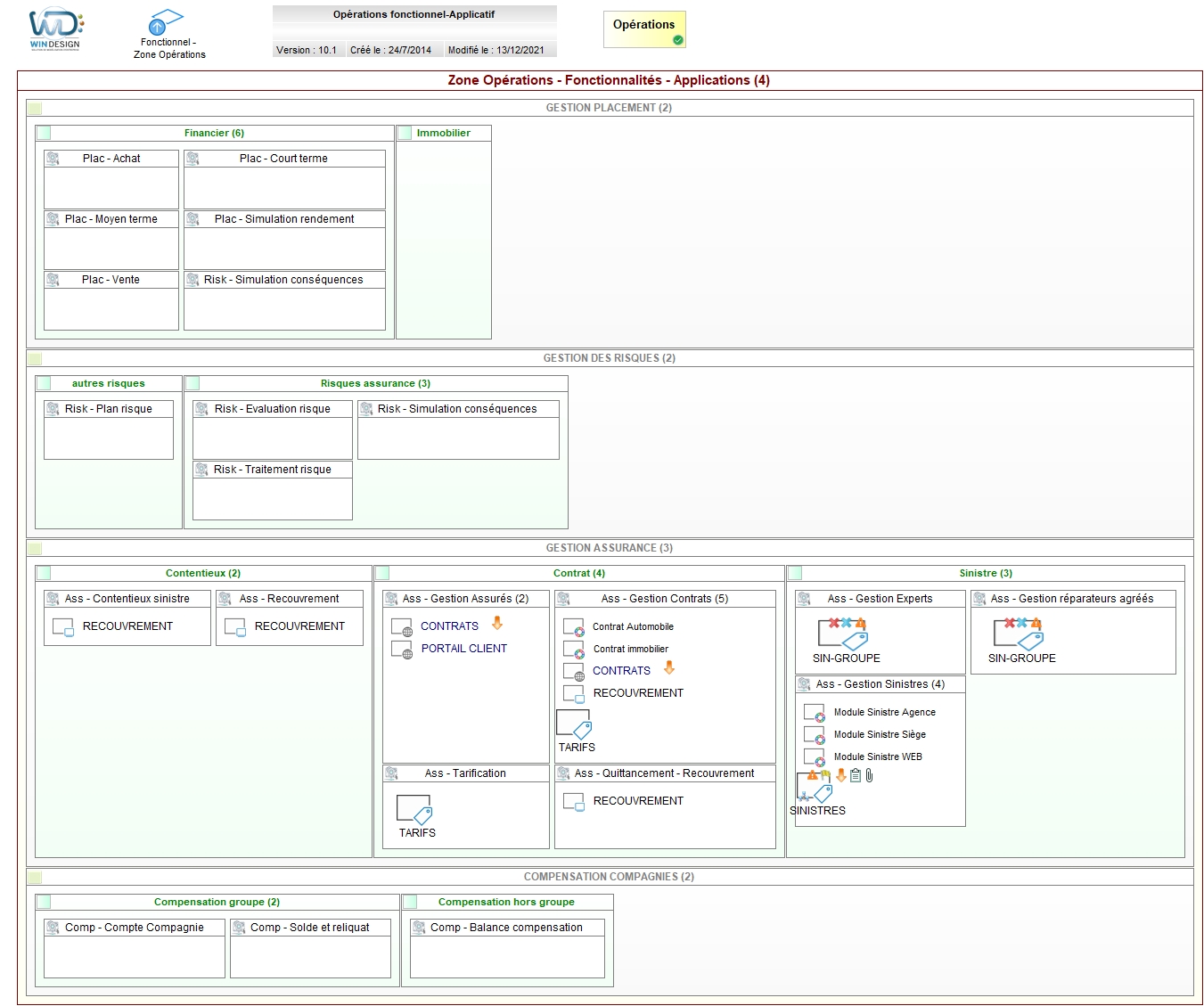Toggle green square beside Contentieux (2)
This screenshot has width=1204, height=1006.
[x=44, y=574]
